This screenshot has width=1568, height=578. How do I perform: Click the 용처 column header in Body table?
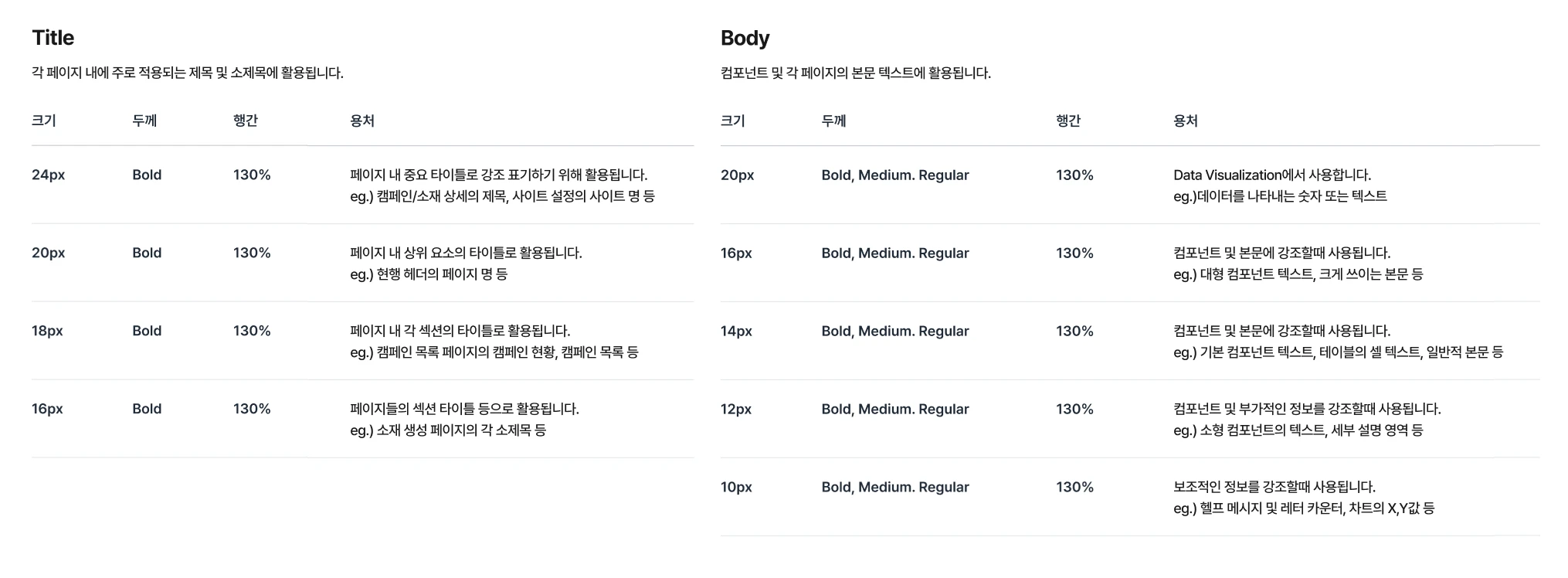[x=1186, y=121]
